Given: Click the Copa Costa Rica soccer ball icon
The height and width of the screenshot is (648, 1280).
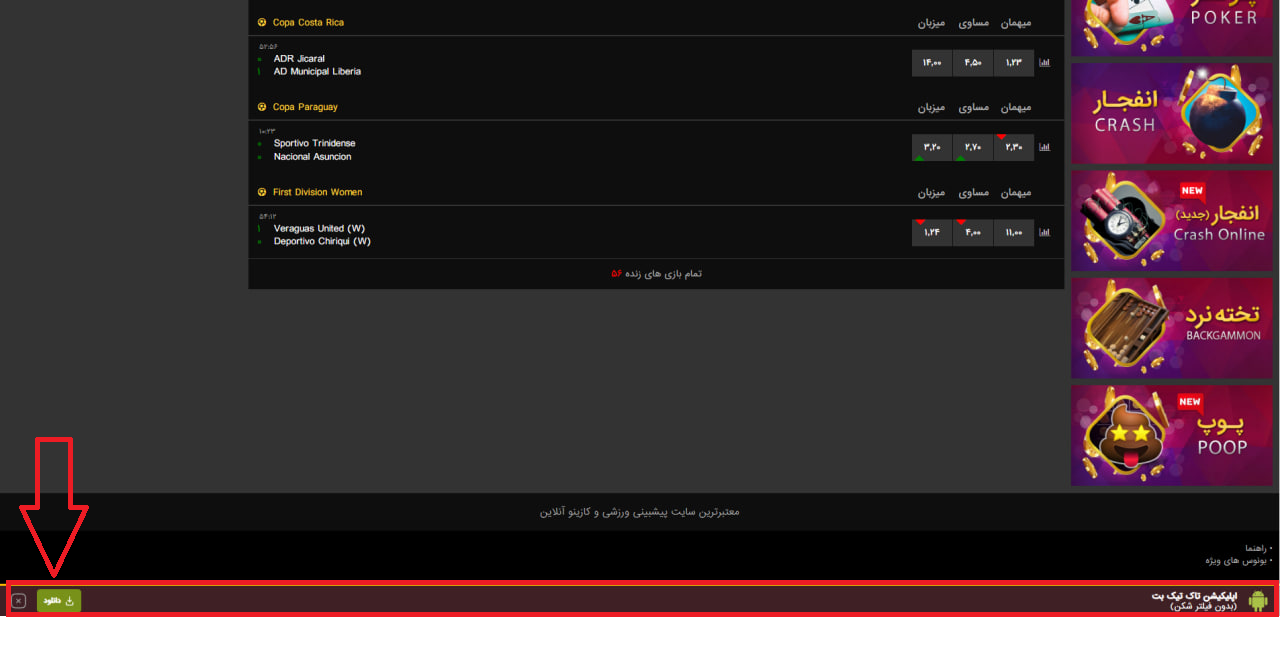Looking at the screenshot, I should pos(262,22).
